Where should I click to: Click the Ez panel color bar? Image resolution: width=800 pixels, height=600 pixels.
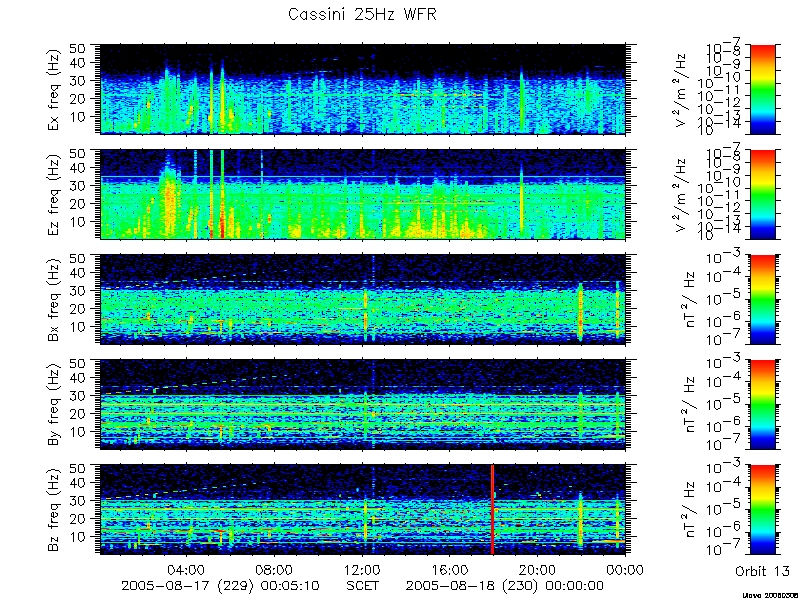762,194
